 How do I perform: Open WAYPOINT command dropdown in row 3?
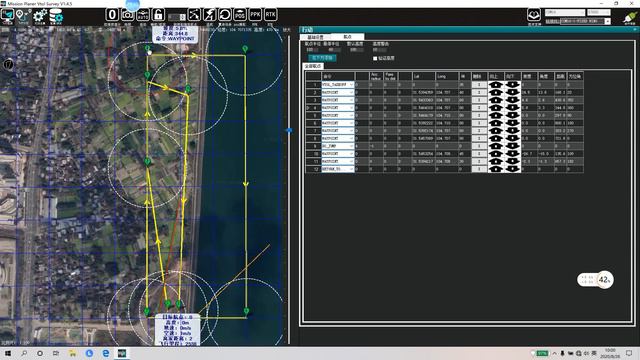pos(351,100)
